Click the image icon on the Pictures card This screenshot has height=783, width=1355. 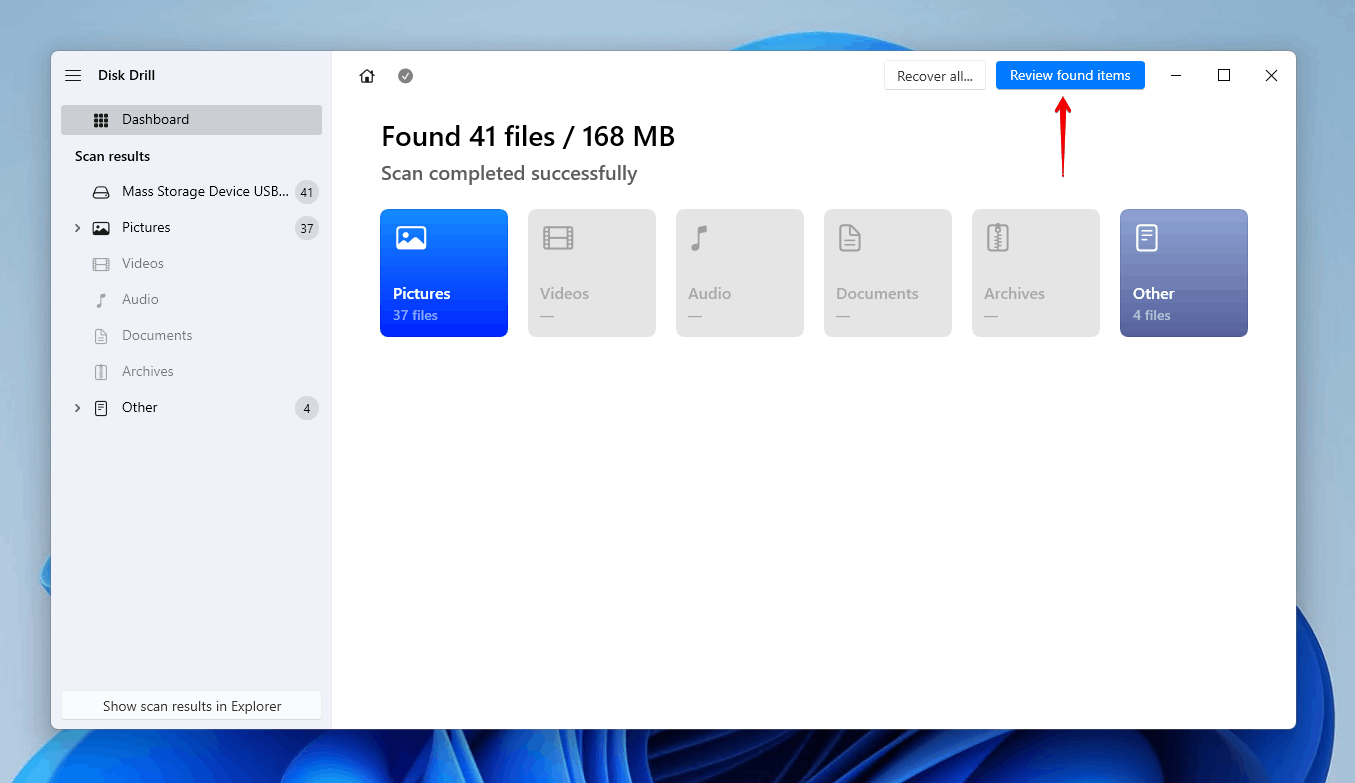[x=411, y=238]
